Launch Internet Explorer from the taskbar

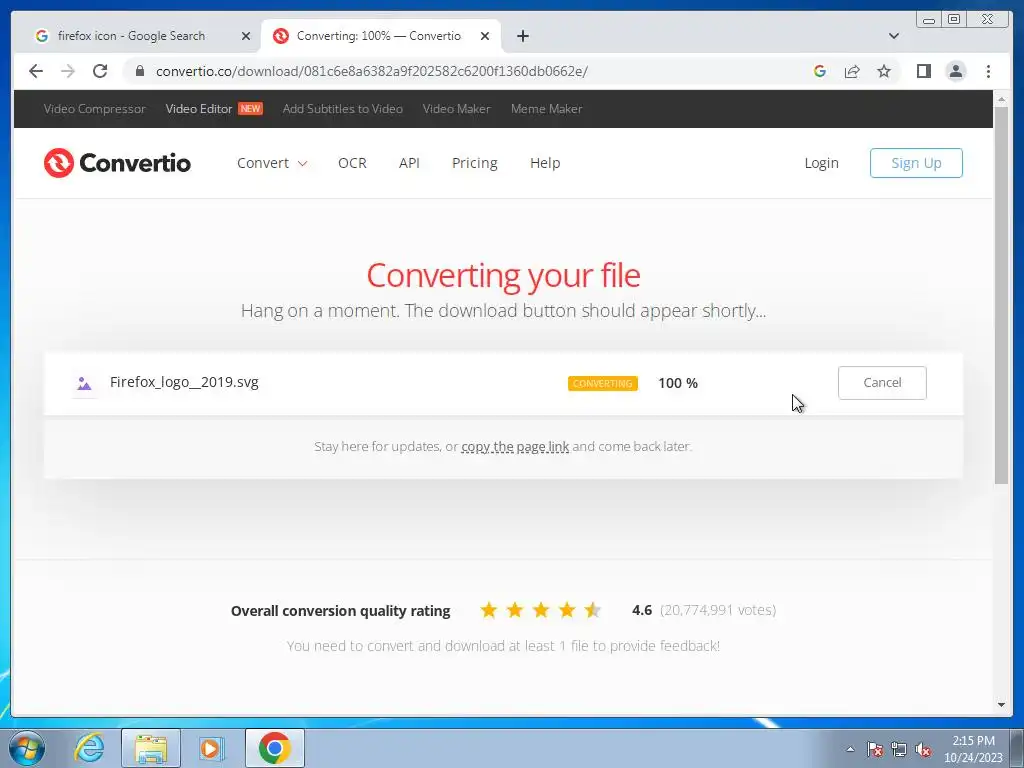(89, 748)
